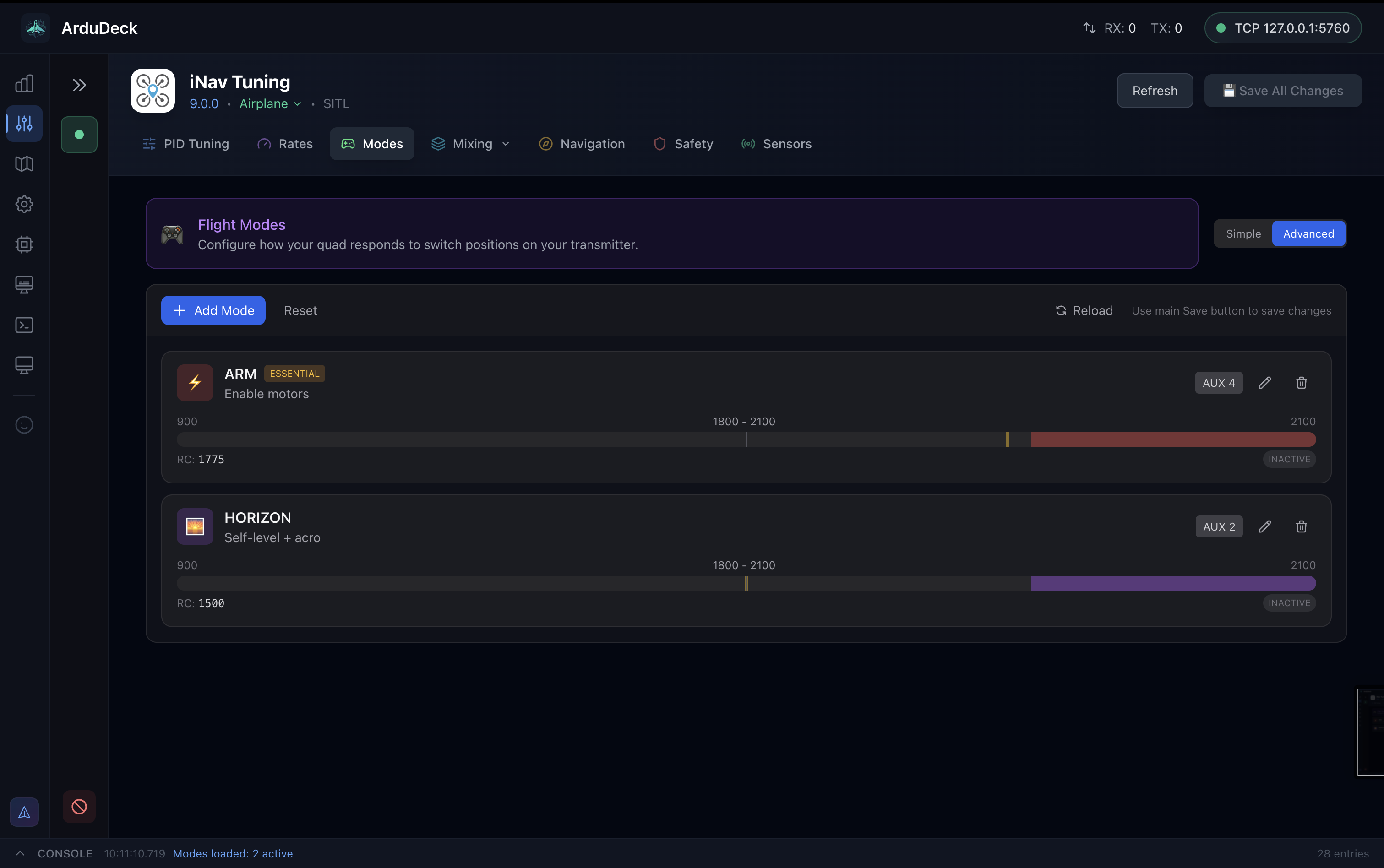Edit the ARM mode with pencil icon
Screen dimensions: 1384x868
pyautogui.click(x=1264, y=383)
